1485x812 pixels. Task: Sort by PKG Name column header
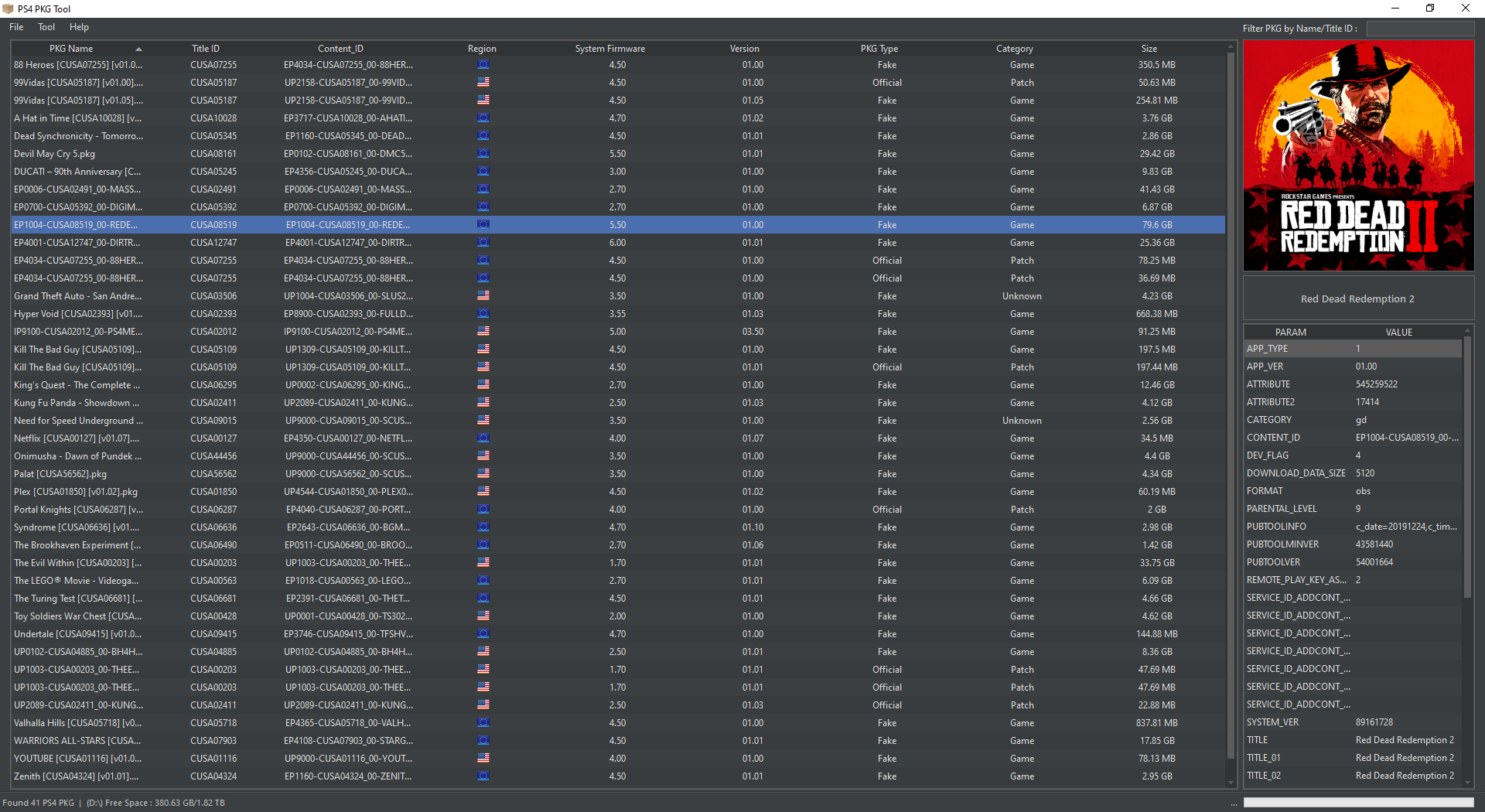(71, 49)
